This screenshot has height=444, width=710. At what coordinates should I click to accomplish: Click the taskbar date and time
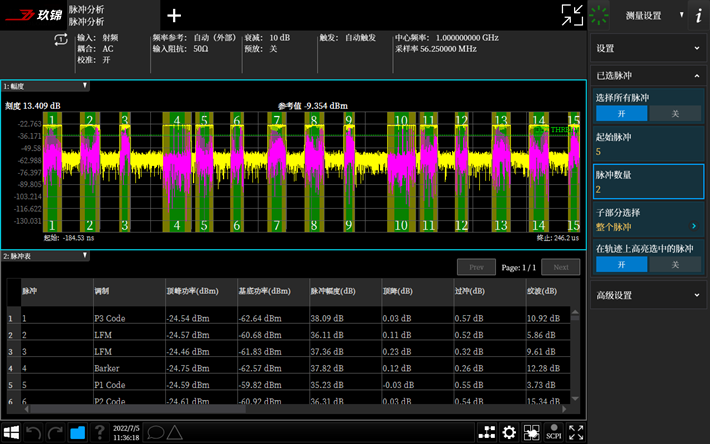pyautogui.click(x=126, y=433)
